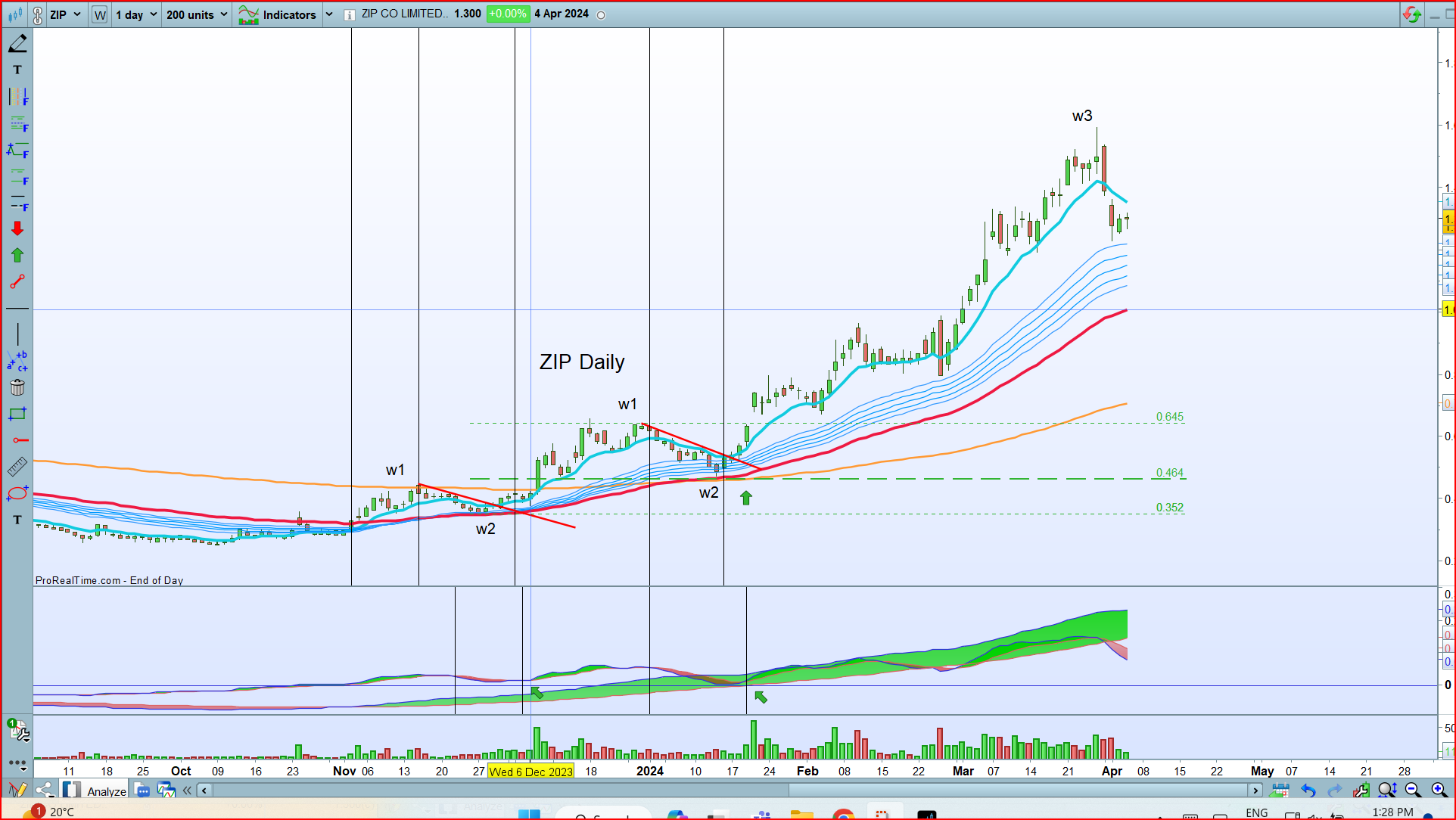Select the horizontal line tool
The width and height of the screenshot is (1456, 820).
tap(17, 309)
